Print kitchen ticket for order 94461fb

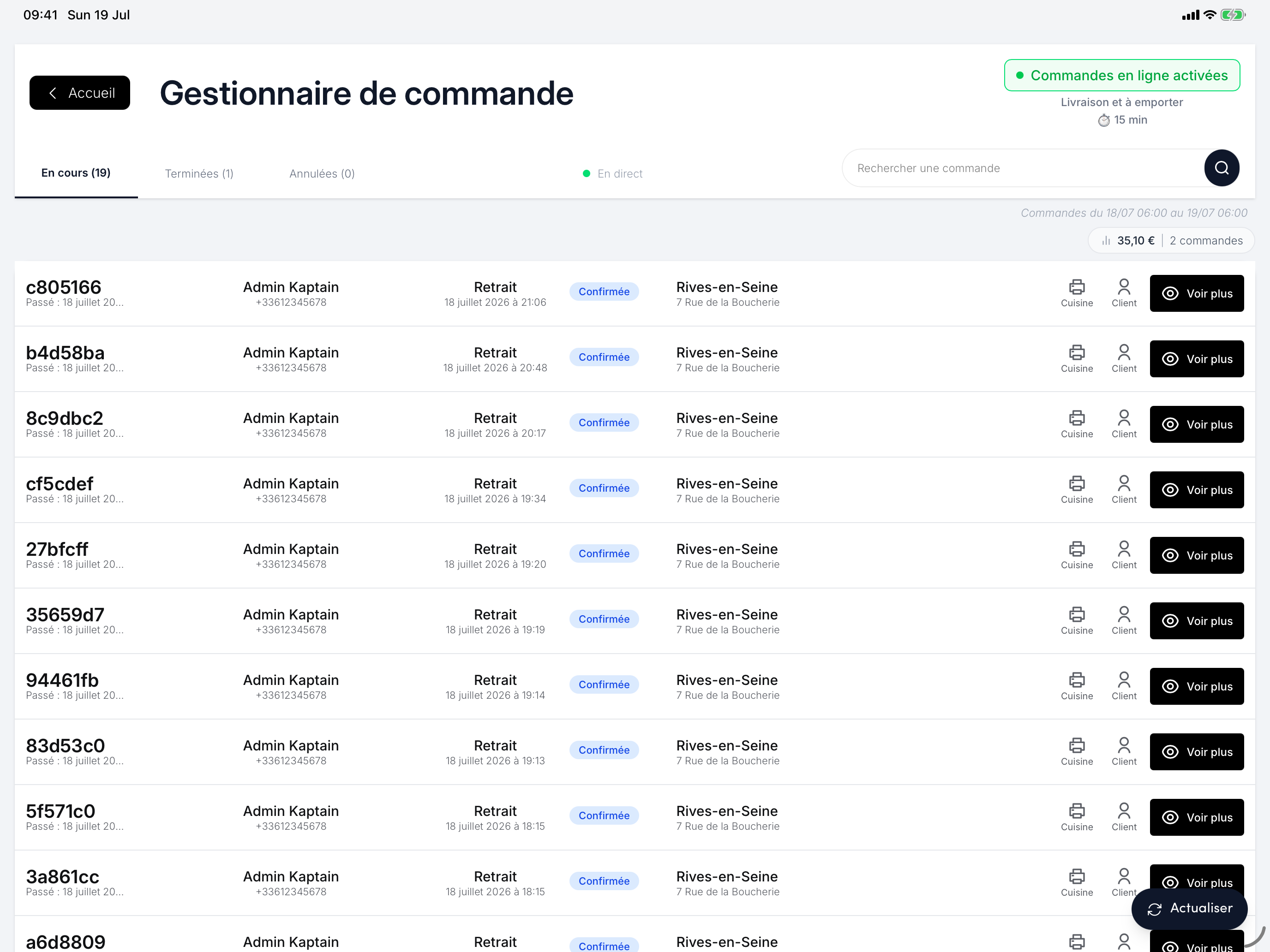coord(1077,686)
